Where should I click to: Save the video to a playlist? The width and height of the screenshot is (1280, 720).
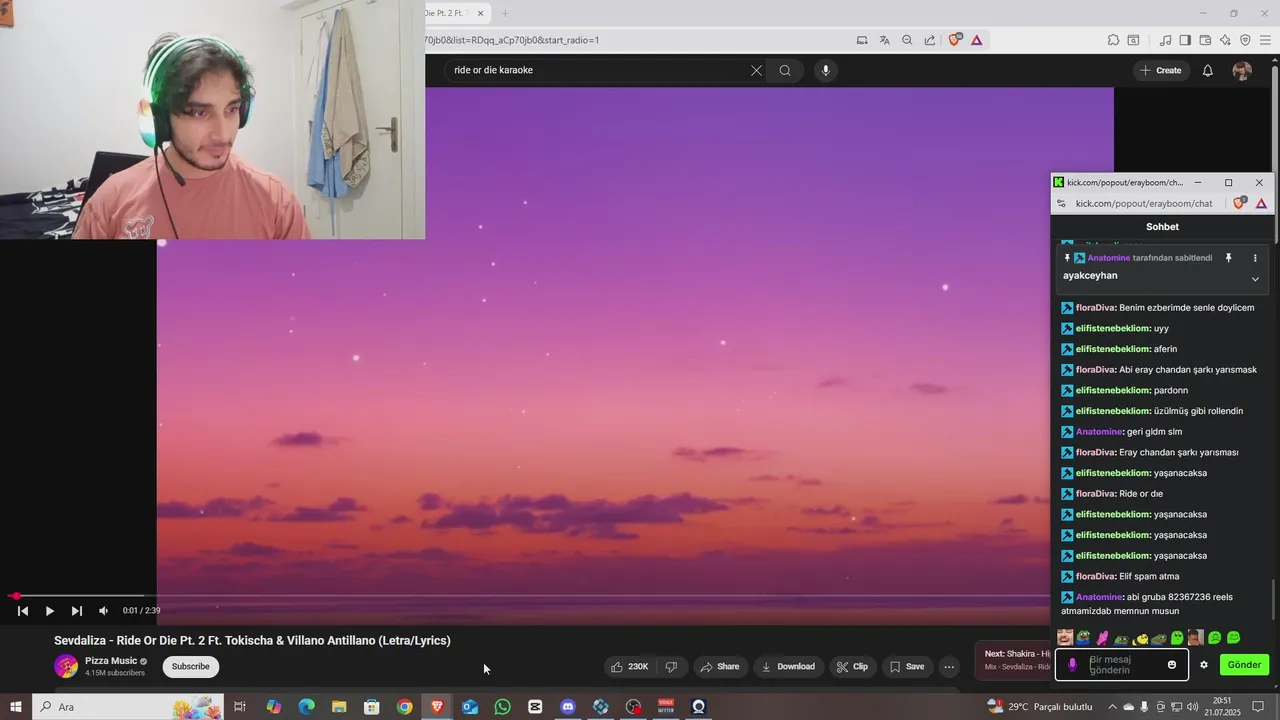(x=907, y=667)
